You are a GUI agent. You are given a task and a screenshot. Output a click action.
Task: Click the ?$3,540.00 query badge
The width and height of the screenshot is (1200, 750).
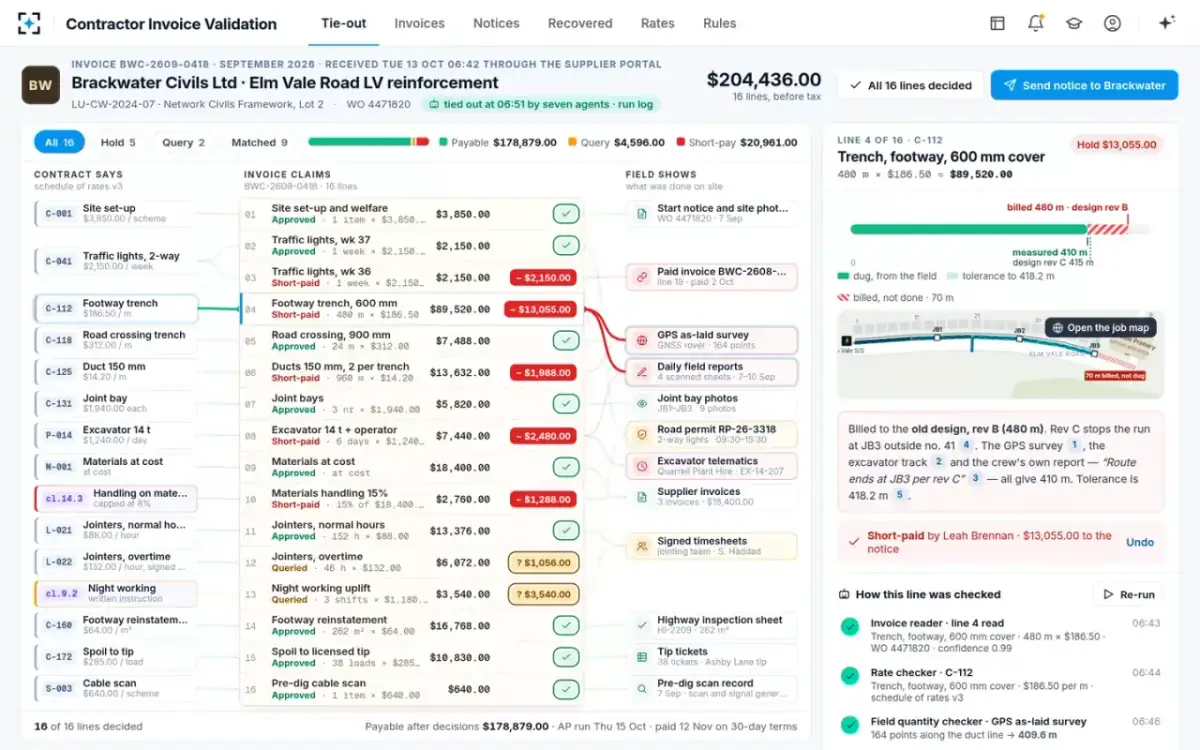(543, 594)
